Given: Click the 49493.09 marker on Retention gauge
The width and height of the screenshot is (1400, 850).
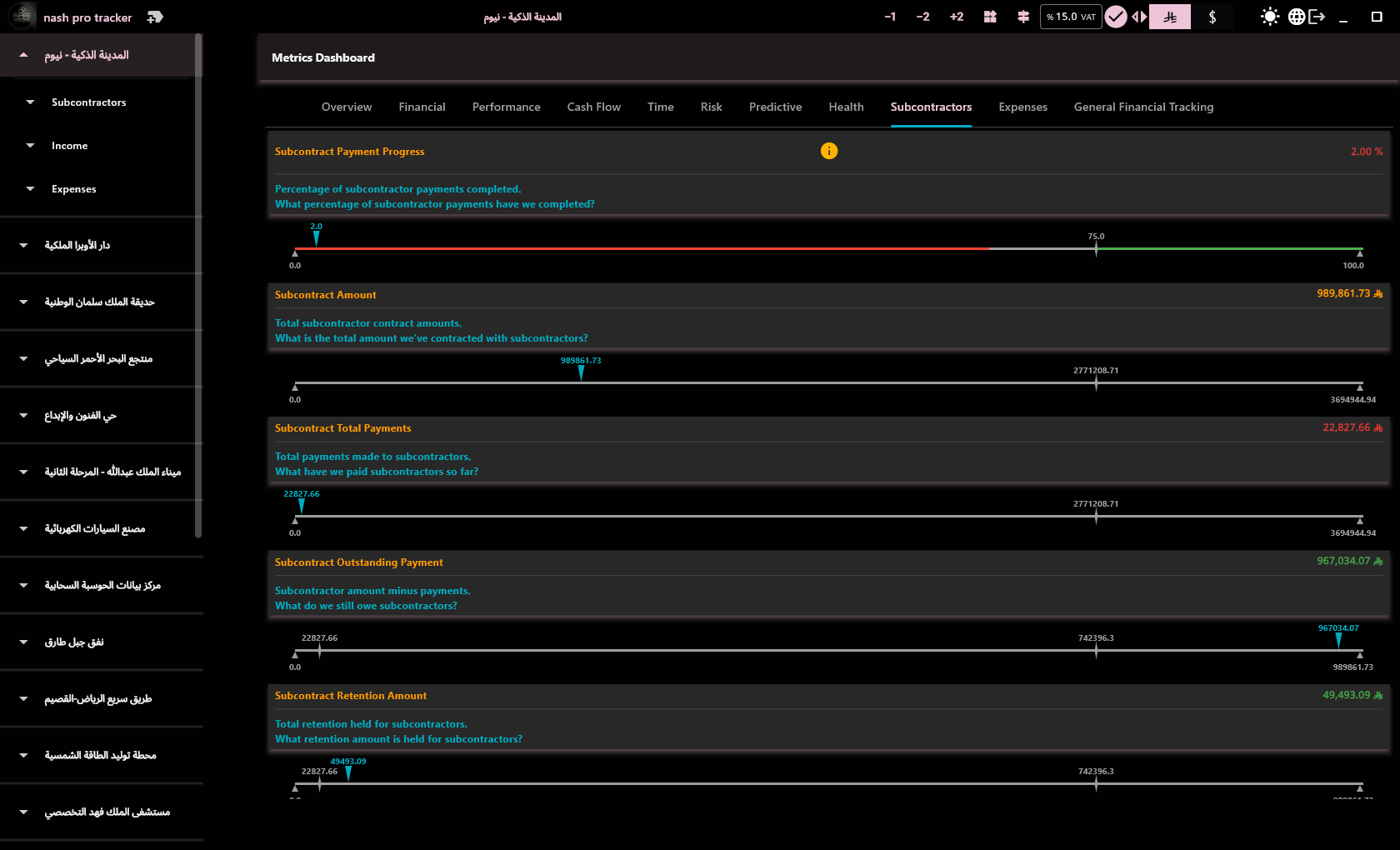Looking at the screenshot, I should click(x=348, y=772).
